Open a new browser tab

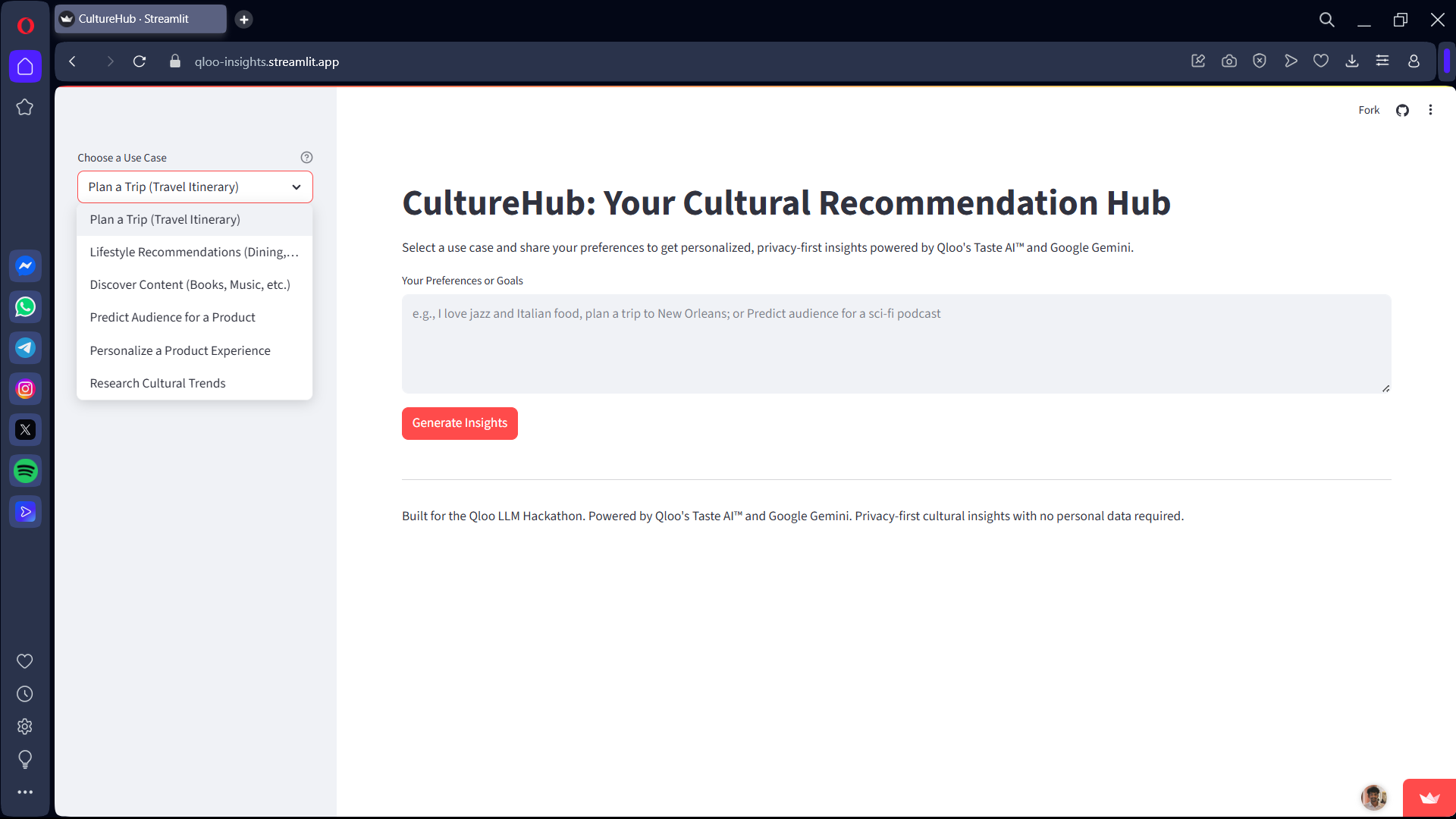(243, 20)
